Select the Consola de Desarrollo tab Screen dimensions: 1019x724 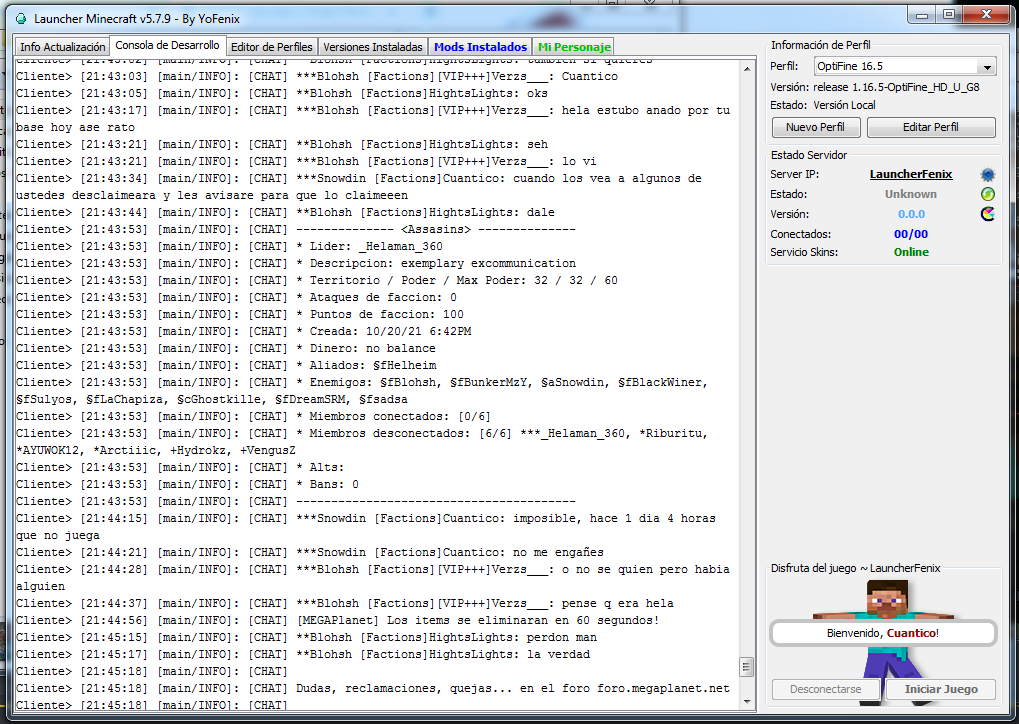click(167, 46)
